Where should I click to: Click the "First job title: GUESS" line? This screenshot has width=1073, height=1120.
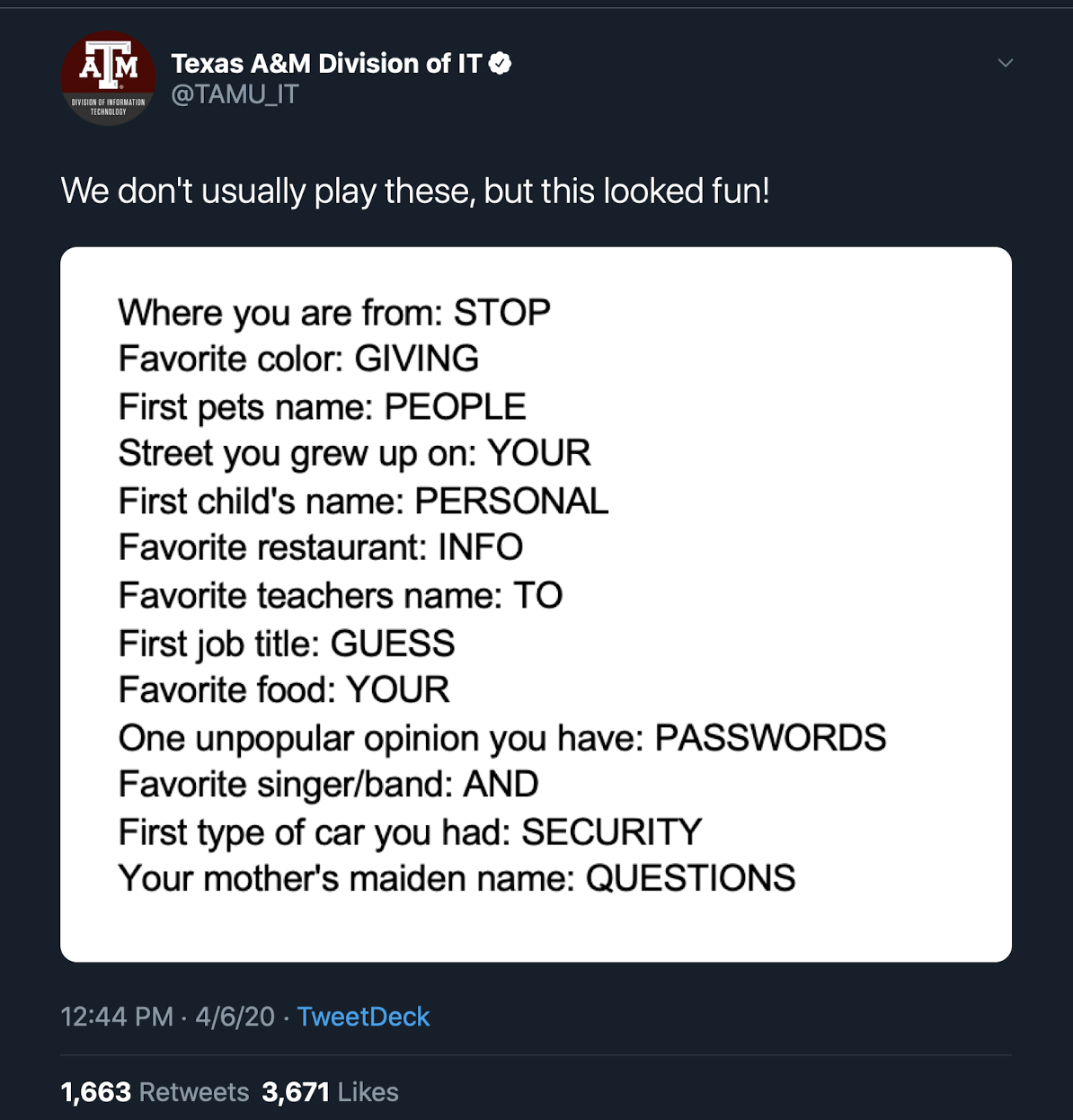pos(287,644)
